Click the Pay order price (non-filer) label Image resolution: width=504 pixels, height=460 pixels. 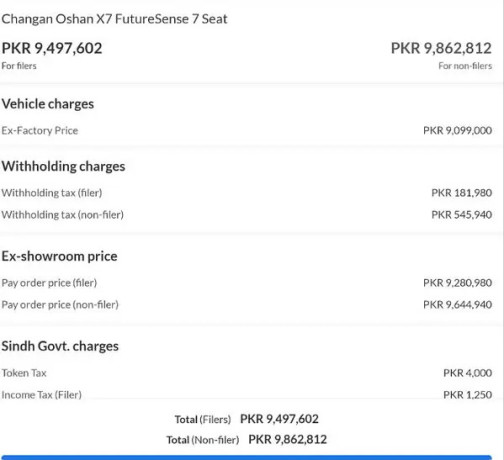(60, 305)
